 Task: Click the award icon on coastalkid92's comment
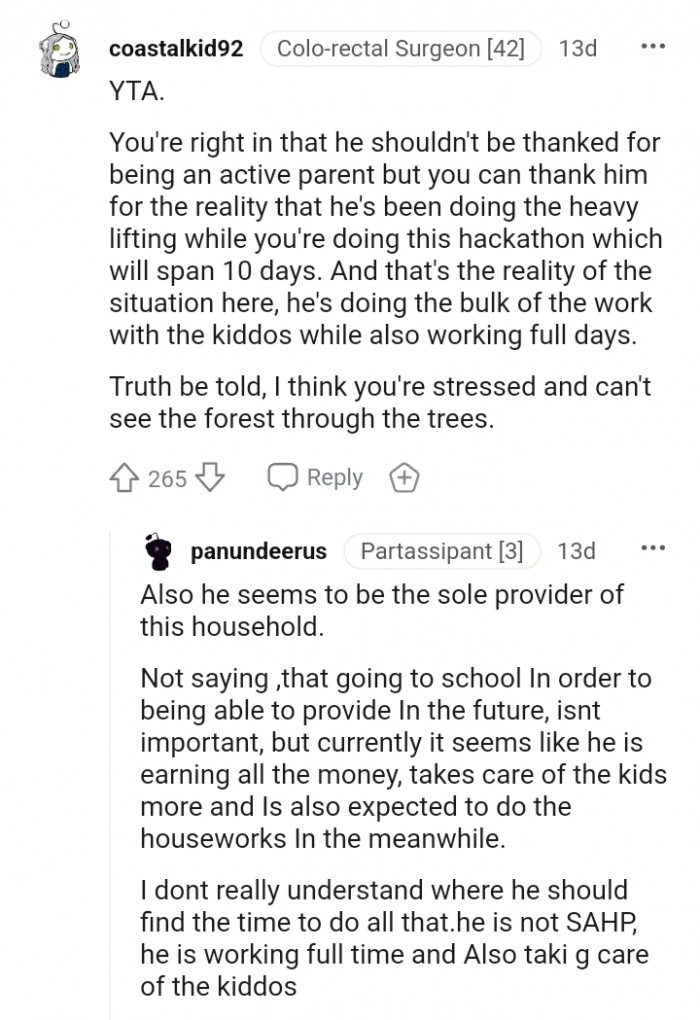(x=403, y=478)
